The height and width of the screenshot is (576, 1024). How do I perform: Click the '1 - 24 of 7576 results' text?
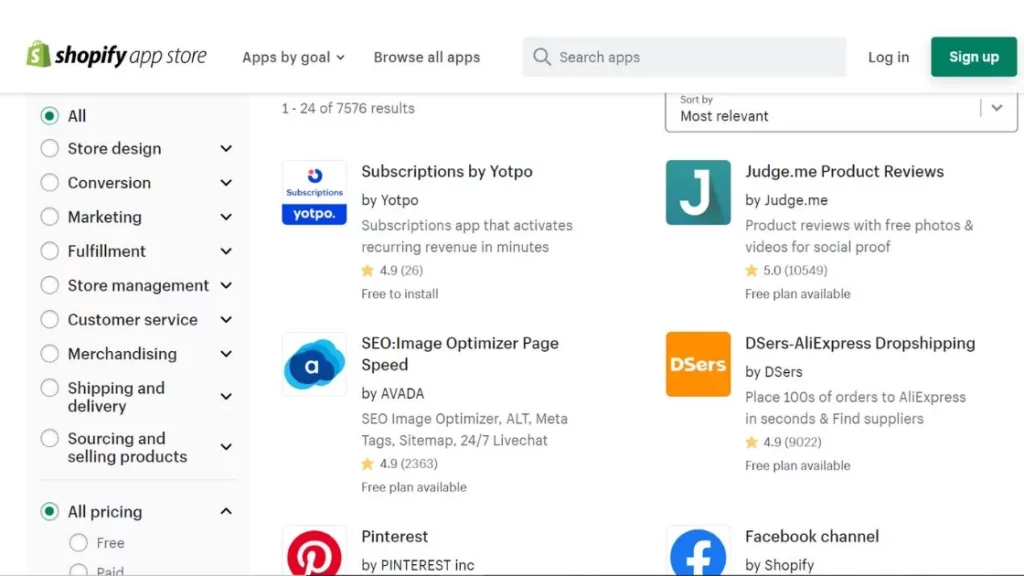[348, 108]
